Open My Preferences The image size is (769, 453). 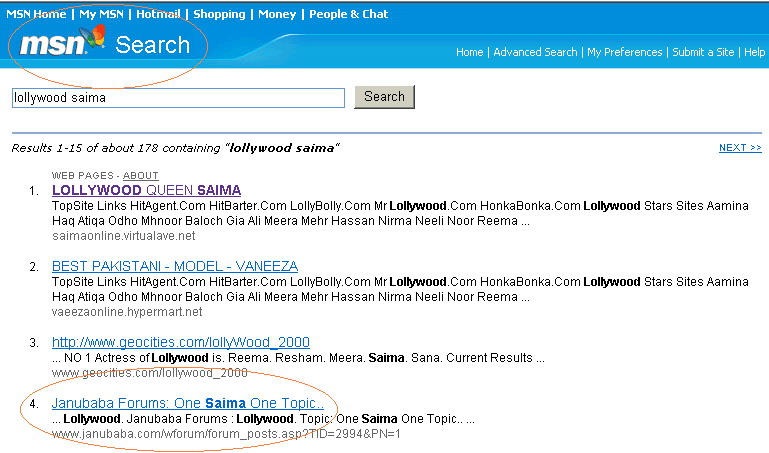624,52
